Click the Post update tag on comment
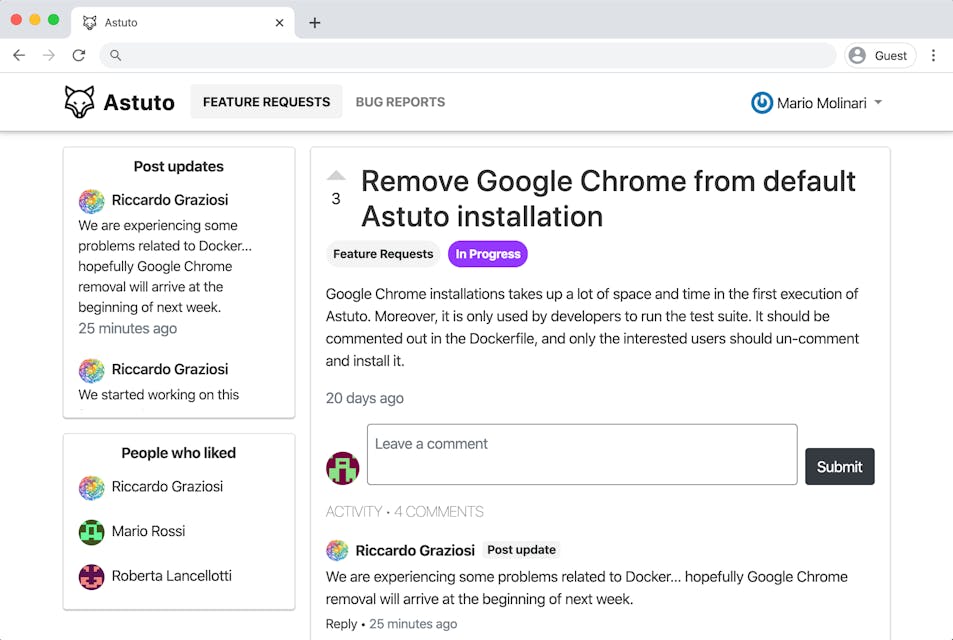Image resolution: width=953 pixels, height=640 pixels. [521, 549]
